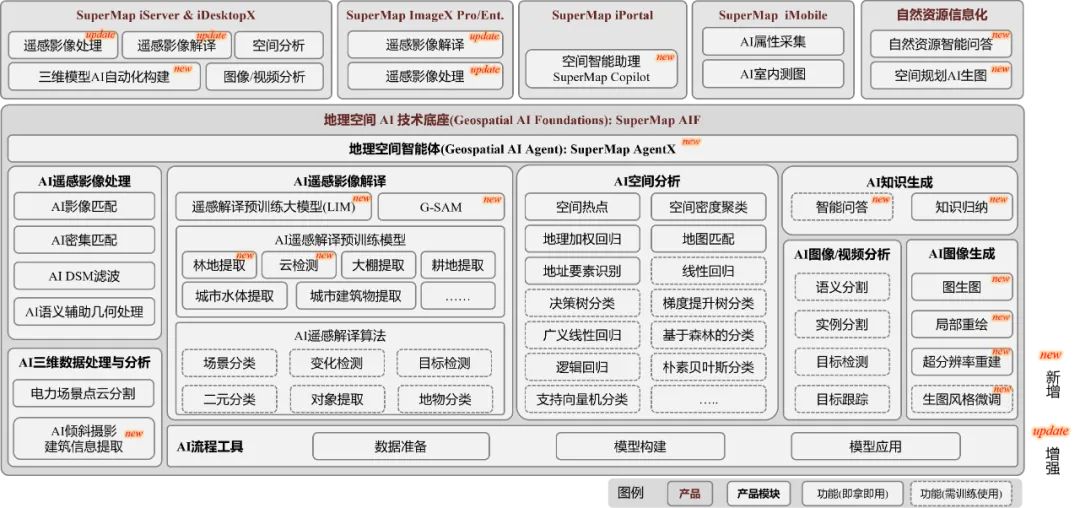The width and height of the screenshot is (1080, 508).
Task: Click the AI DSM滤波 box
Action: click(x=84, y=275)
